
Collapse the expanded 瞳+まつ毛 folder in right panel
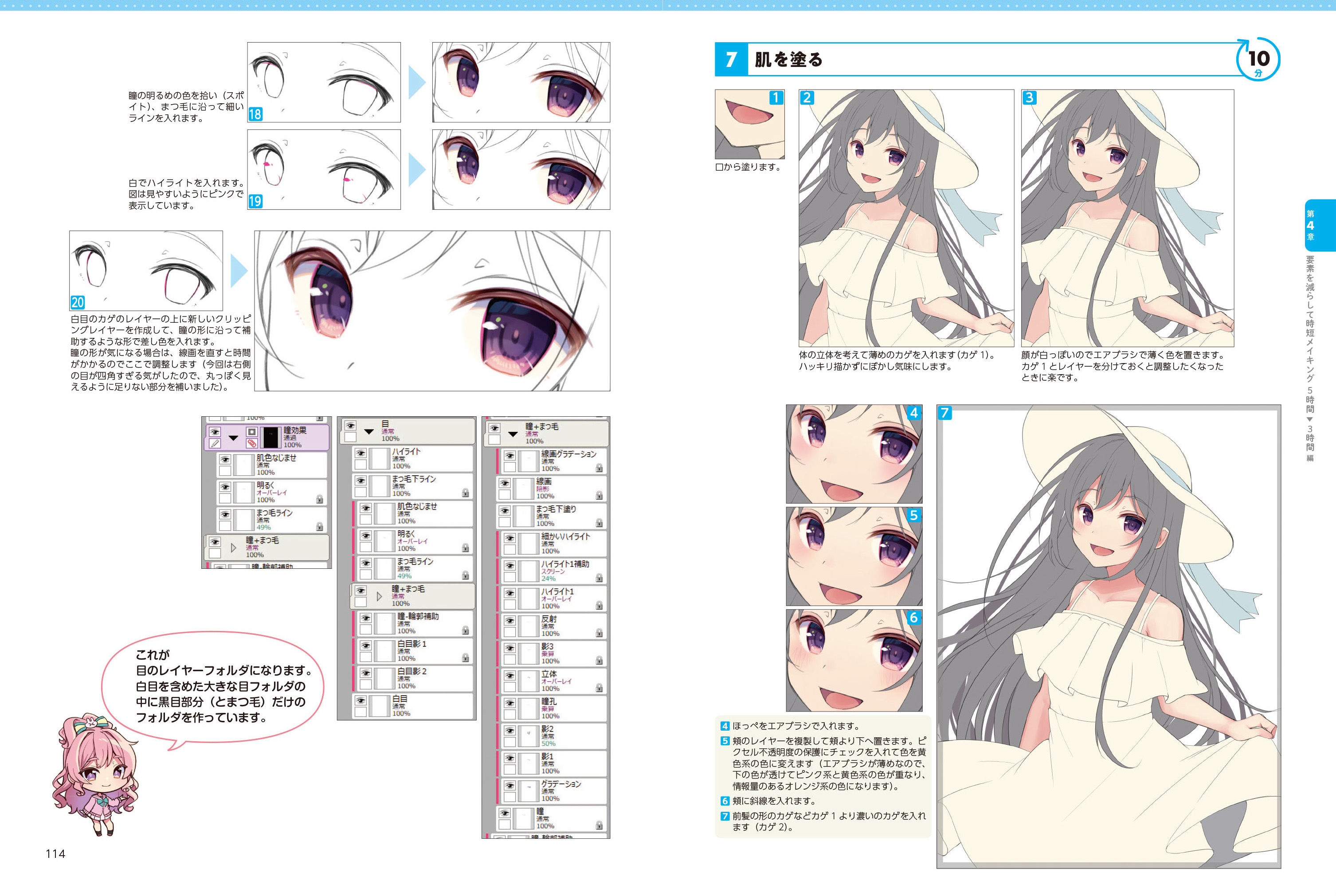coord(513,434)
